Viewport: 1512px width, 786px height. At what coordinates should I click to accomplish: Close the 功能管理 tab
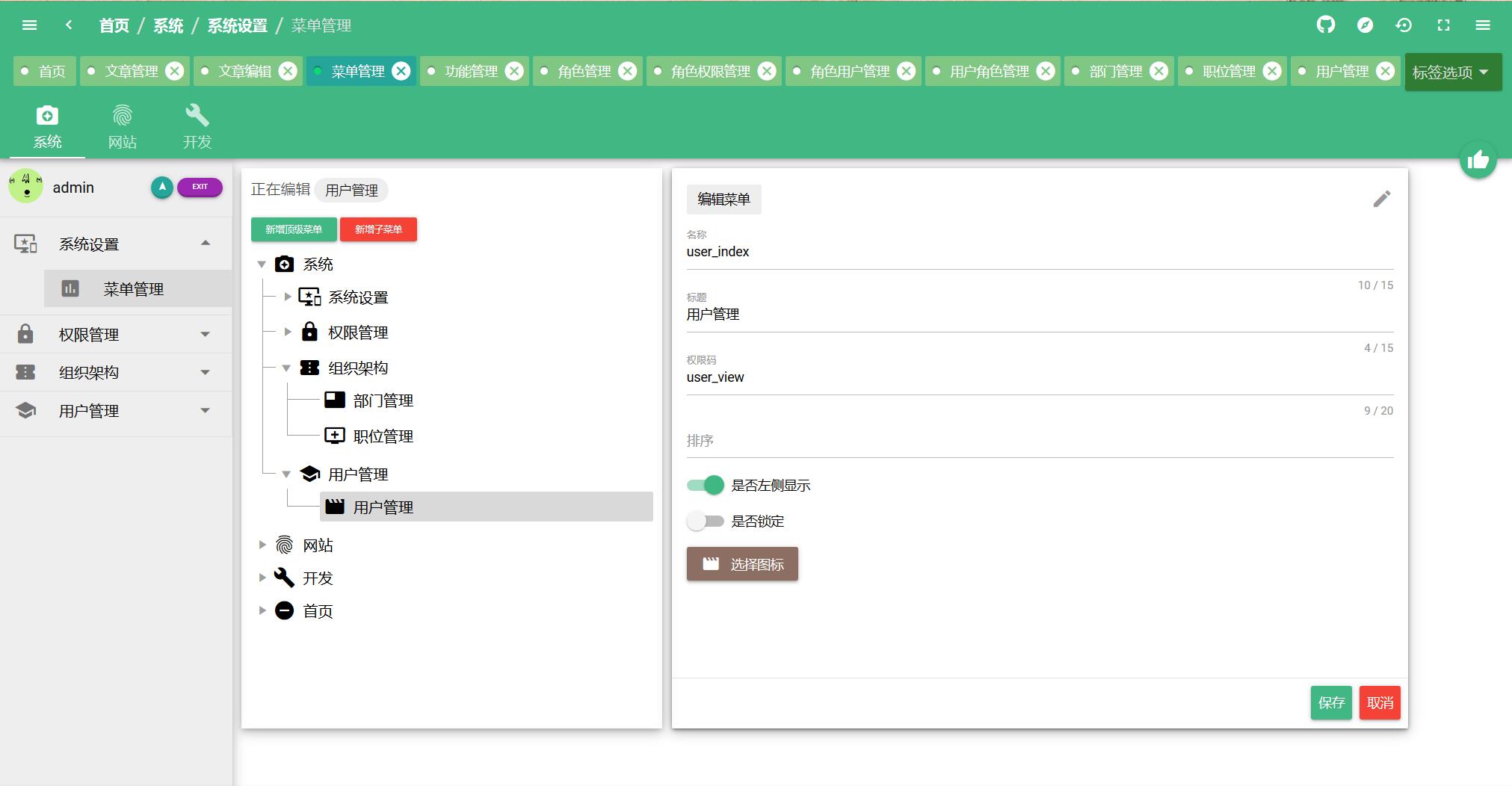click(x=514, y=71)
